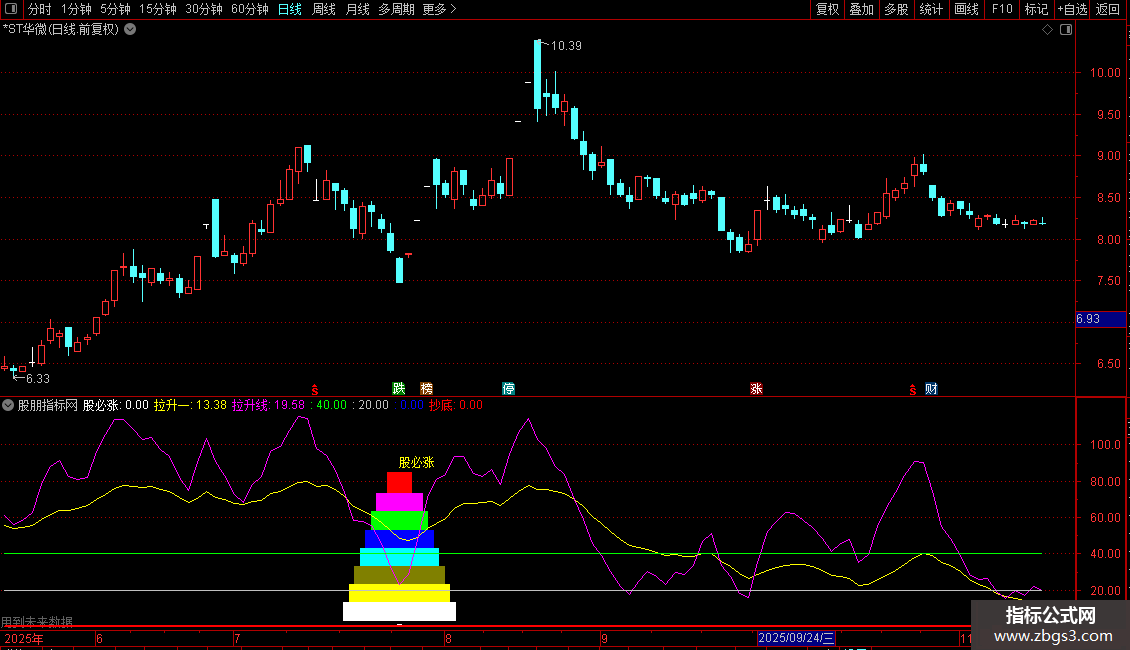Add stock with the +自选 button
1130x650 pixels.
[1072, 10]
